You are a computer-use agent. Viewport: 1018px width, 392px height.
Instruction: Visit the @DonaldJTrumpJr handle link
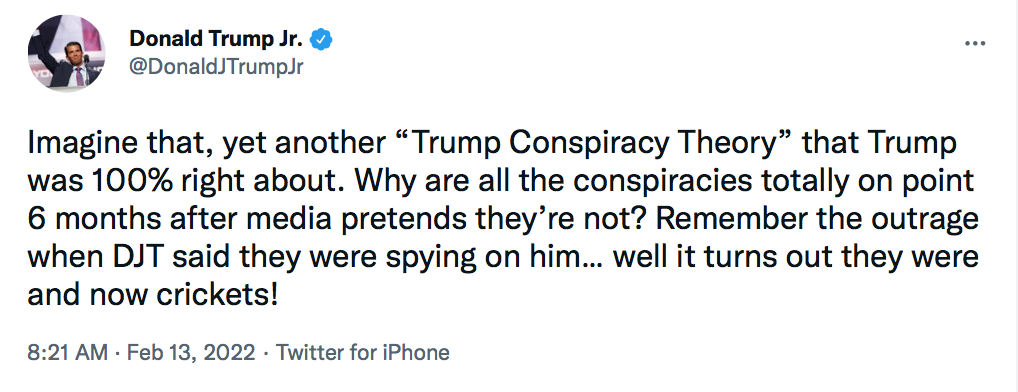pyautogui.click(x=216, y=67)
